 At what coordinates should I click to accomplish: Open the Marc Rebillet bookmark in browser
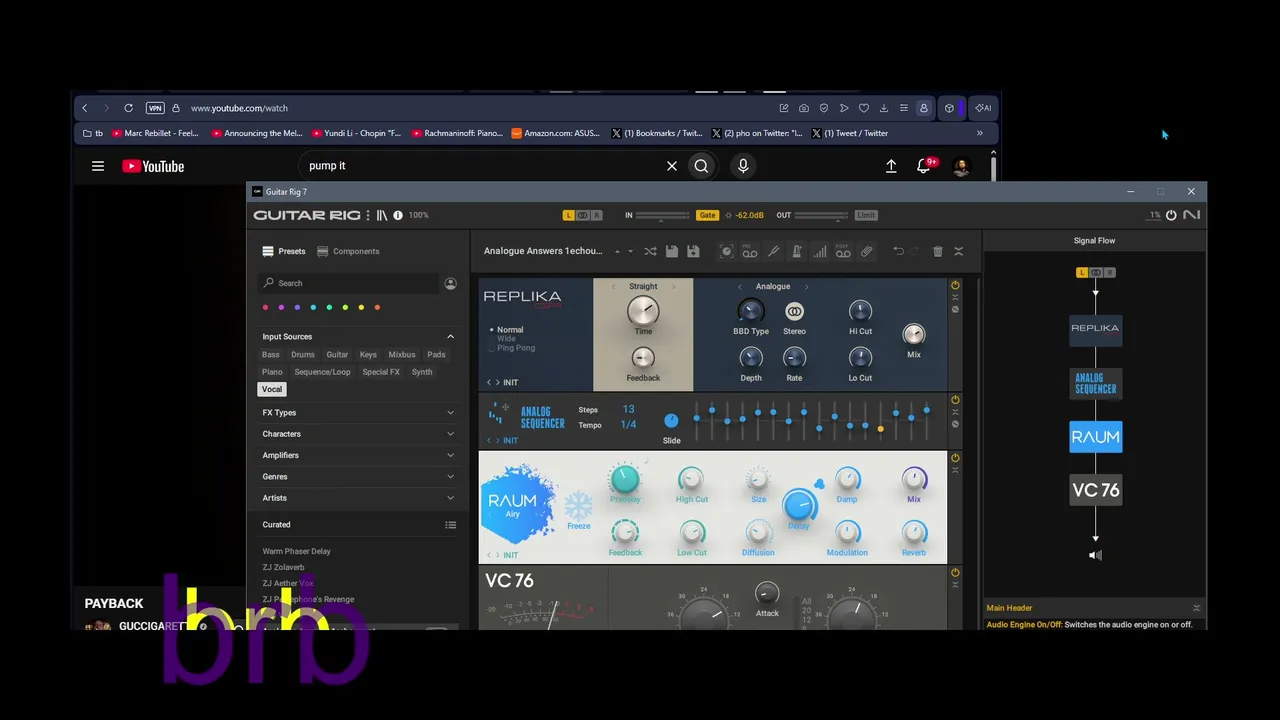tap(155, 133)
